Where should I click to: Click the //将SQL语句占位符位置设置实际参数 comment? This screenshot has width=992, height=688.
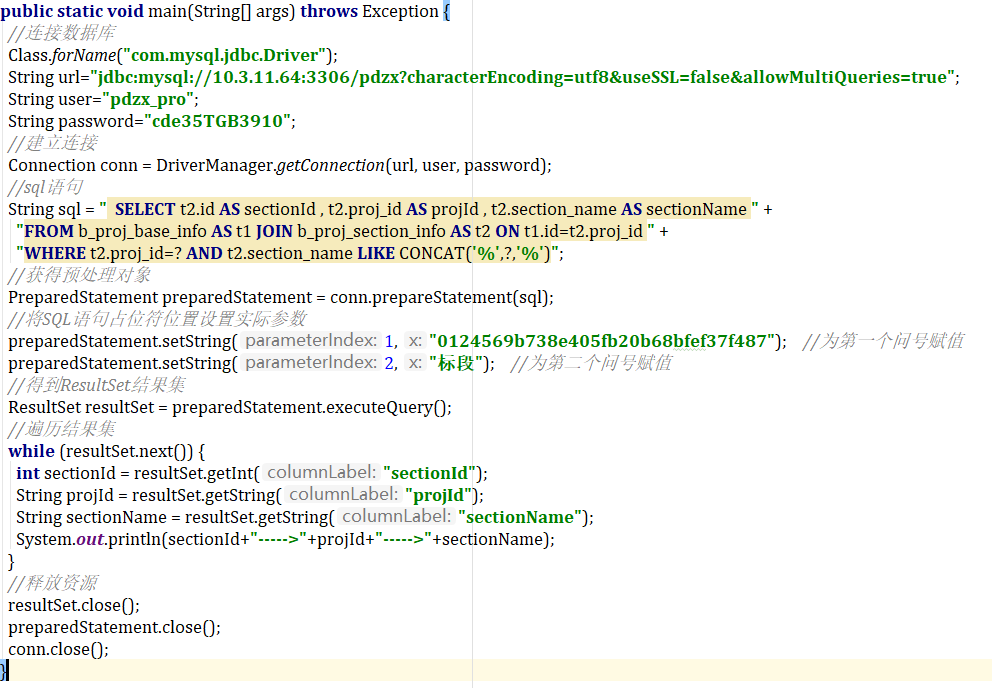click(x=158, y=320)
